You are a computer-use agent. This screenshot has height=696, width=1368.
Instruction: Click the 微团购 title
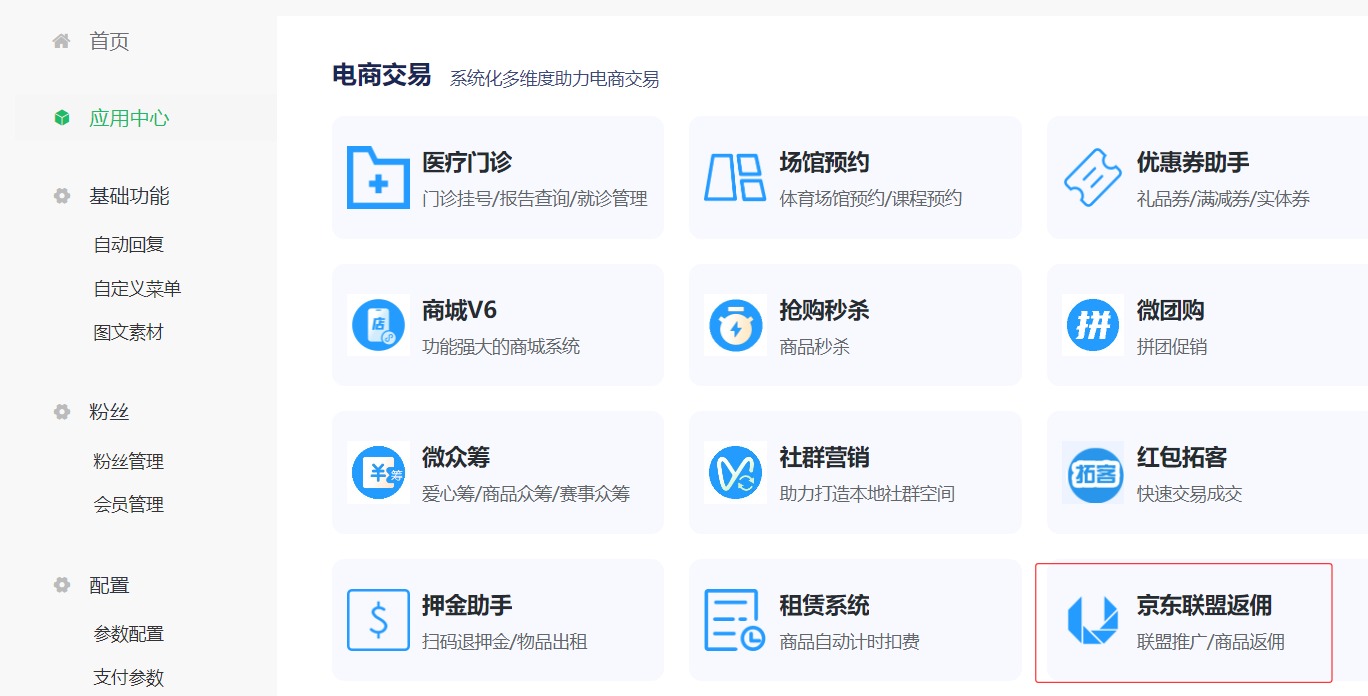[1171, 310]
